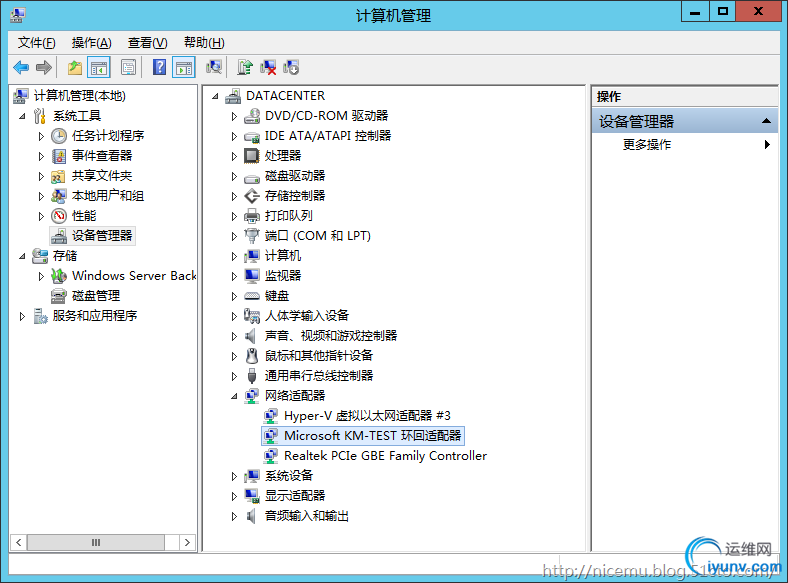The width and height of the screenshot is (788, 583).
Task: Expand the IDE ATA/ATAPI 控制器 node
Action: [x=234, y=136]
